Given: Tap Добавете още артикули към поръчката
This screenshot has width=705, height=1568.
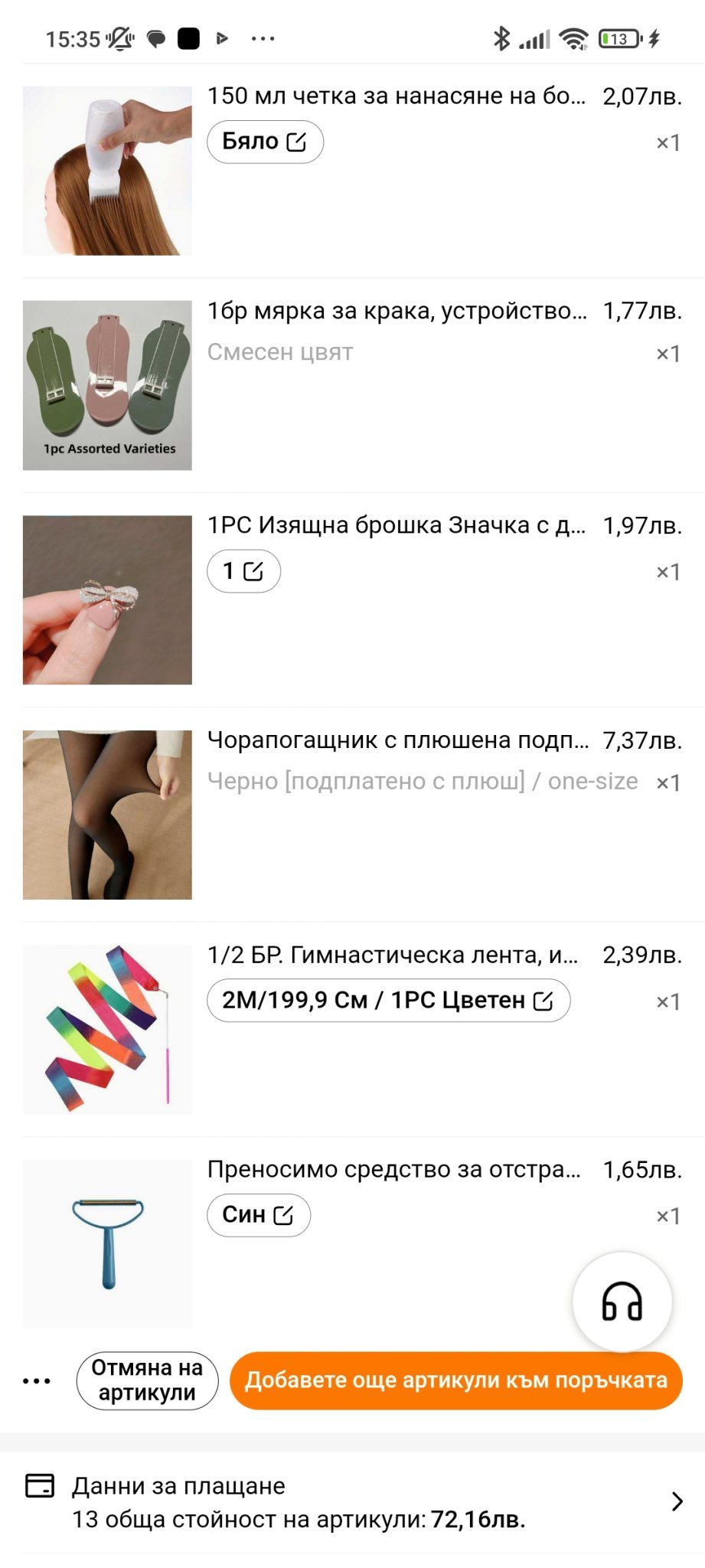Looking at the screenshot, I should pos(456,1380).
